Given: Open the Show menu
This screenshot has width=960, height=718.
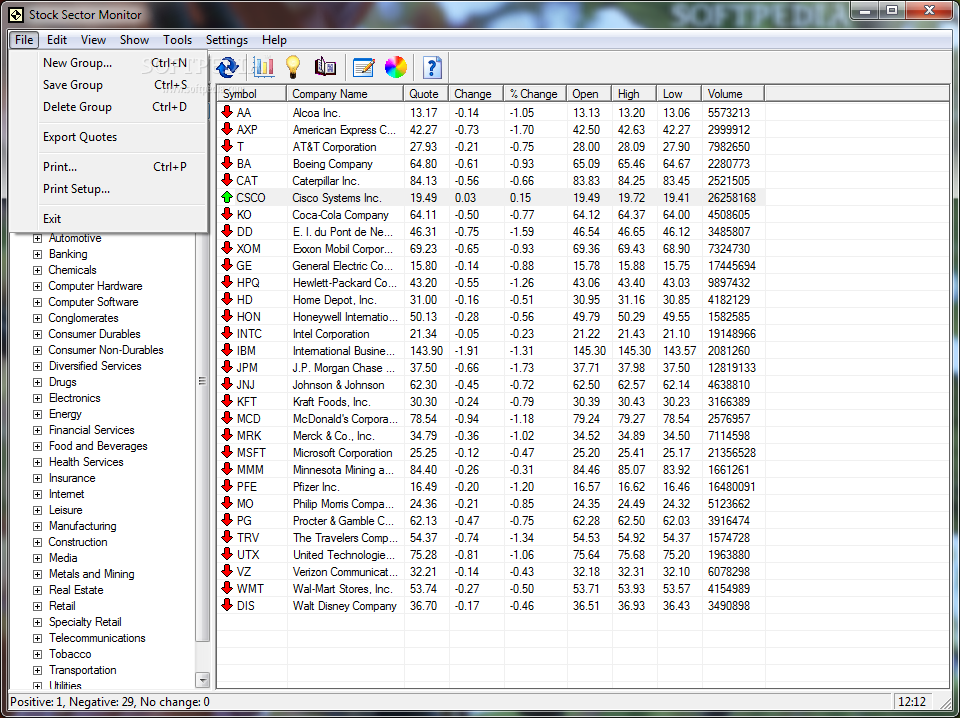Looking at the screenshot, I should point(134,40).
